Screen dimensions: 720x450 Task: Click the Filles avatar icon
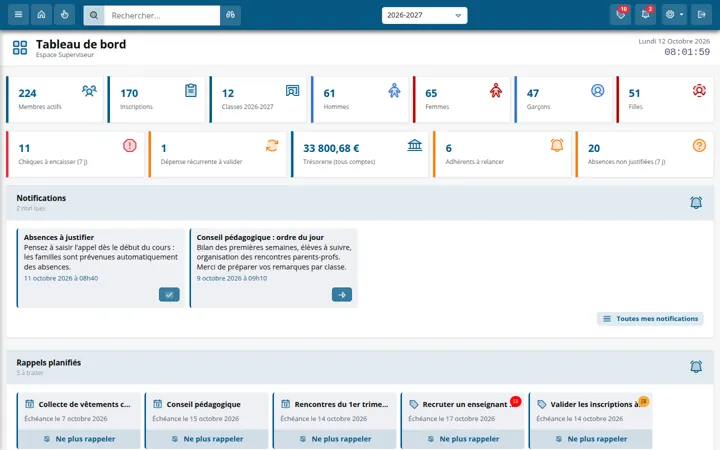coord(699,90)
